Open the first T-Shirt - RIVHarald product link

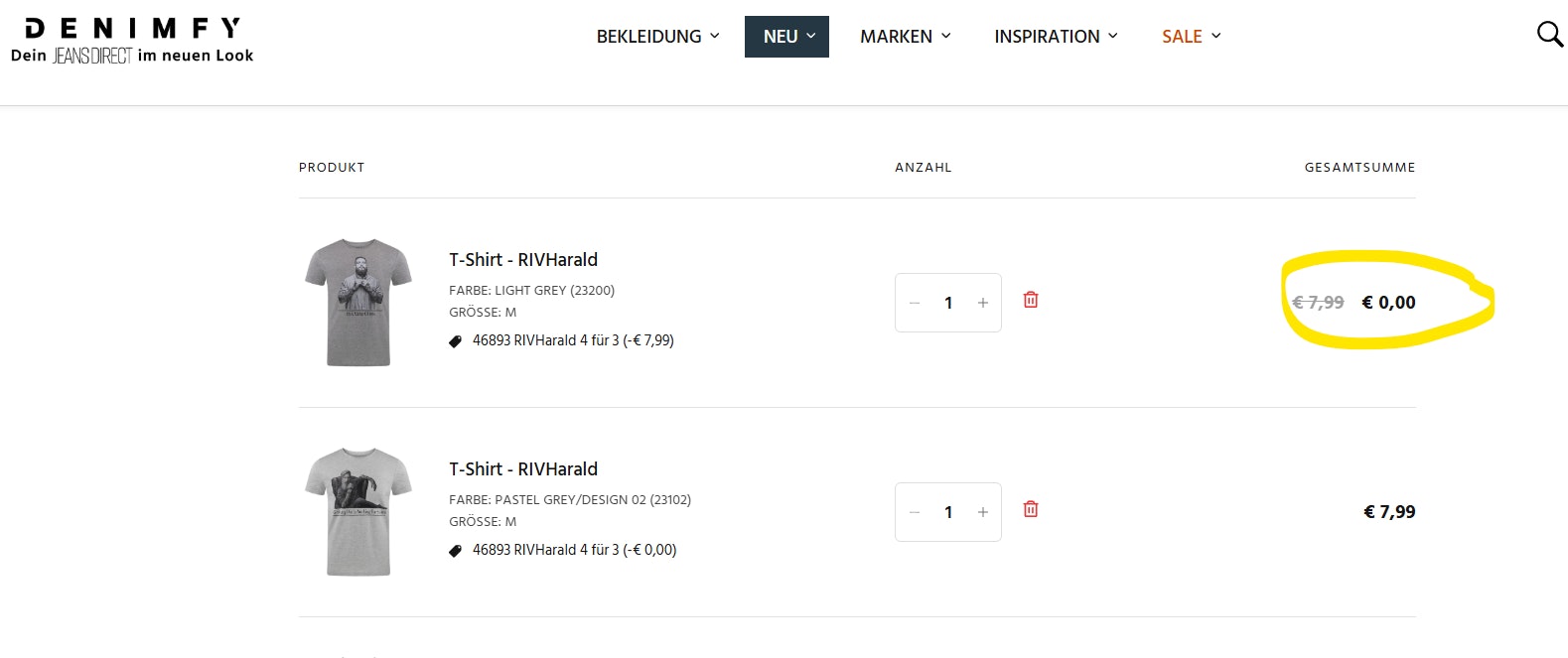point(523,260)
